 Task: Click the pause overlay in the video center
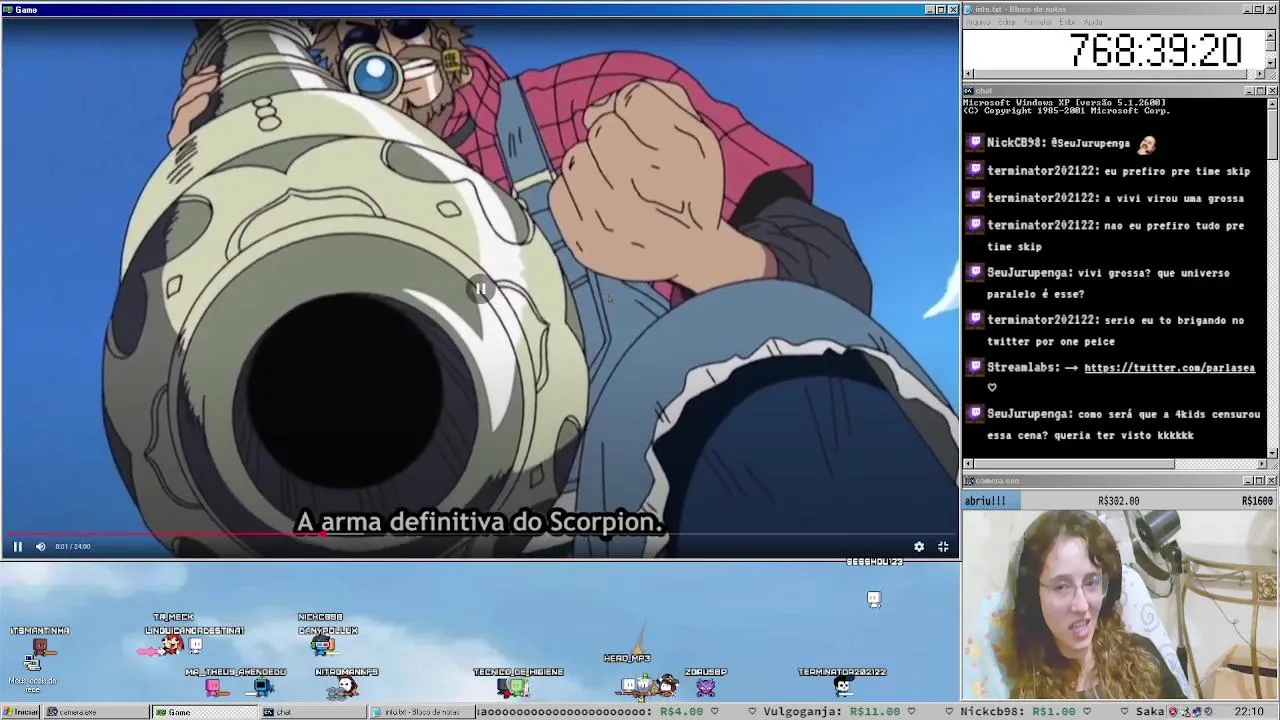coord(481,289)
